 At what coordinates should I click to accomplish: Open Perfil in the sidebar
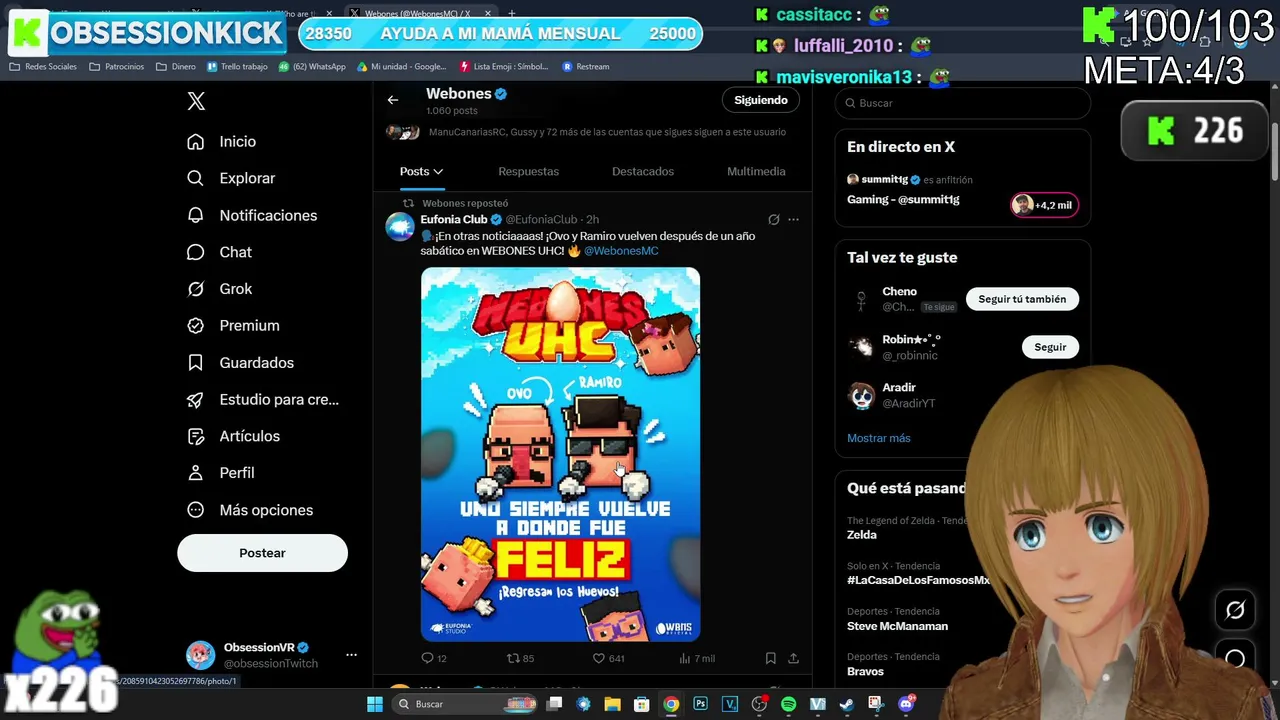tap(221, 473)
